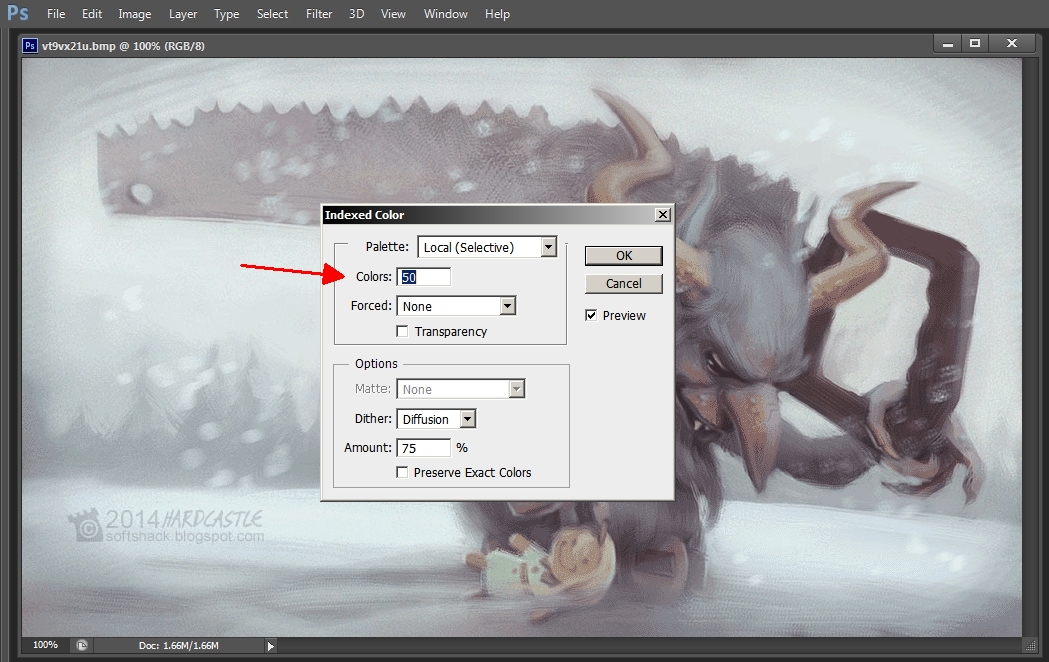This screenshot has height=662, width=1049.
Task: Click the status bar preview icon next to 100%
Action: coord(82,645)
